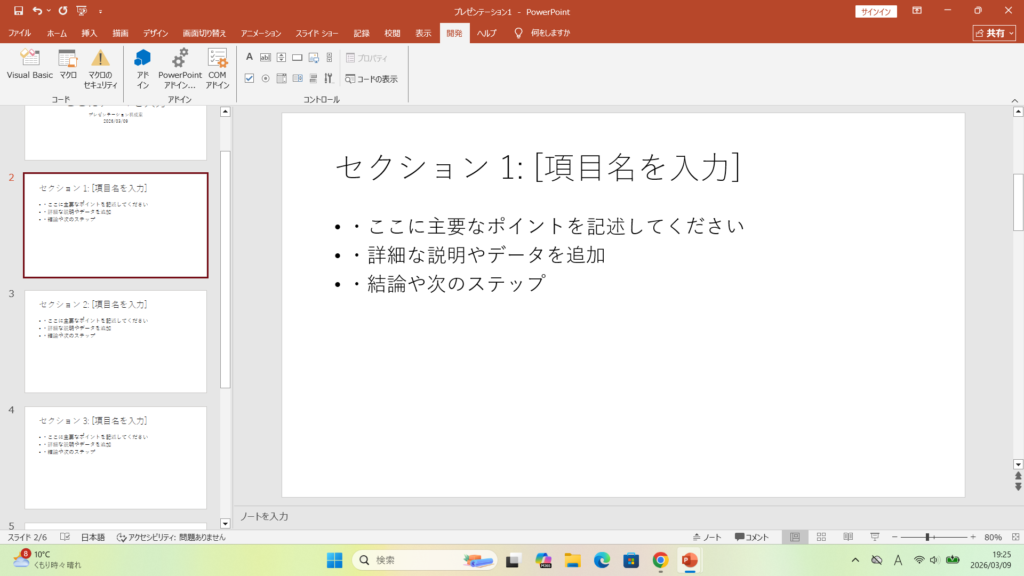Open the Slide Show (スライド ショー) tab

[317, 33]
